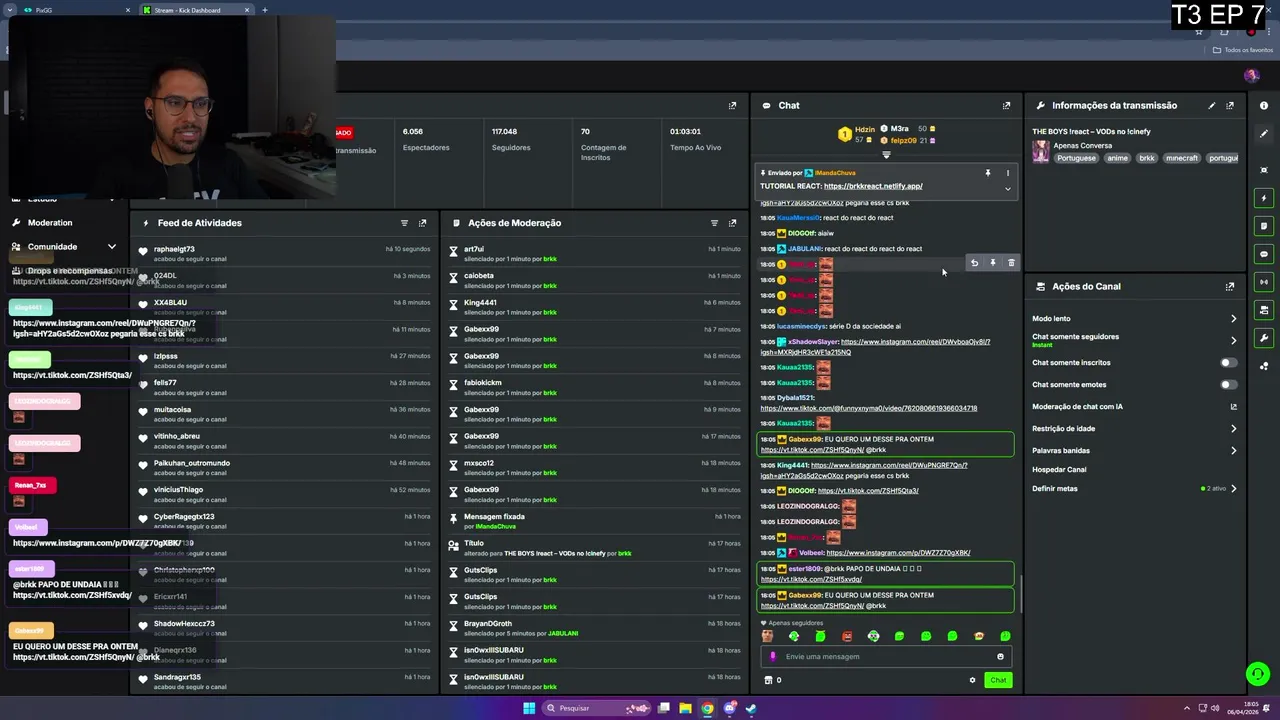This screenshot has height=720, width=1280.
Task: Pop out the Informações da transmissão panel
Action: click(x=1230, y=105)
